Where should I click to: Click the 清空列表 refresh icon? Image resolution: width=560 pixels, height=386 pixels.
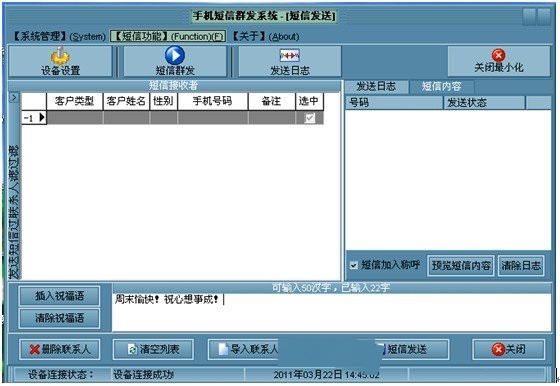pos(132,350)
